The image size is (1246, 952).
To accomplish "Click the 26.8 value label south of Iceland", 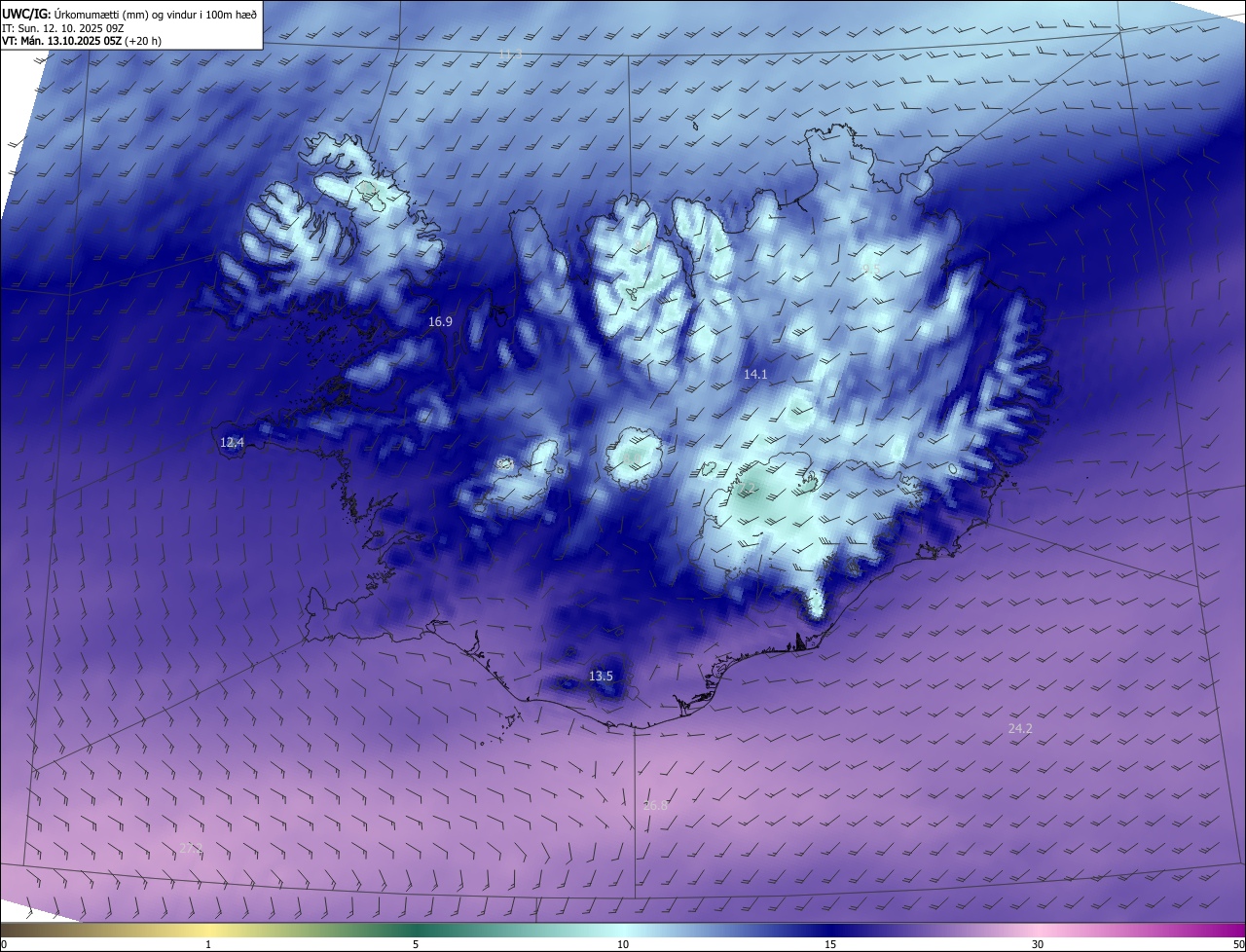I will 656,805.
